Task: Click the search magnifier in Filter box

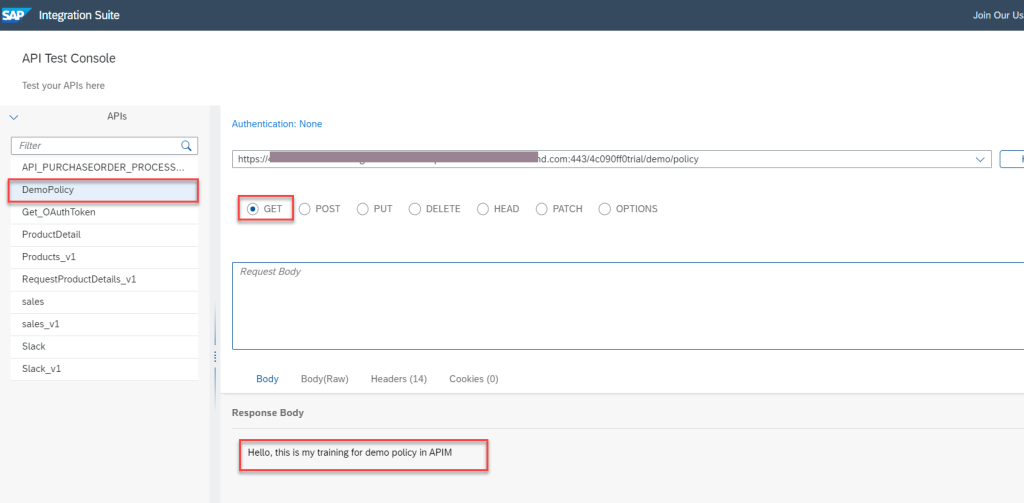Action: coord(186,146)
